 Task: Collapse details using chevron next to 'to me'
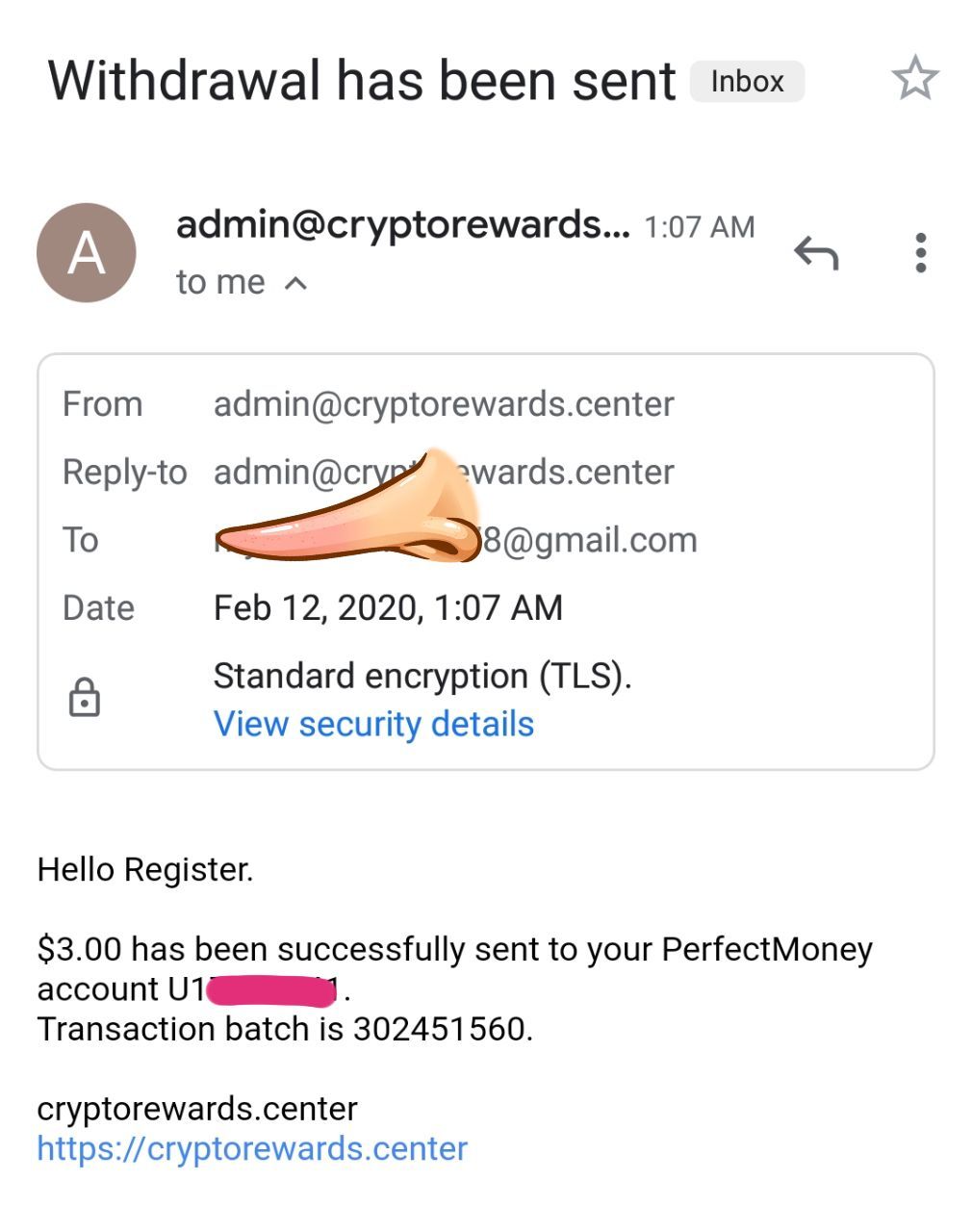(296, 283)
